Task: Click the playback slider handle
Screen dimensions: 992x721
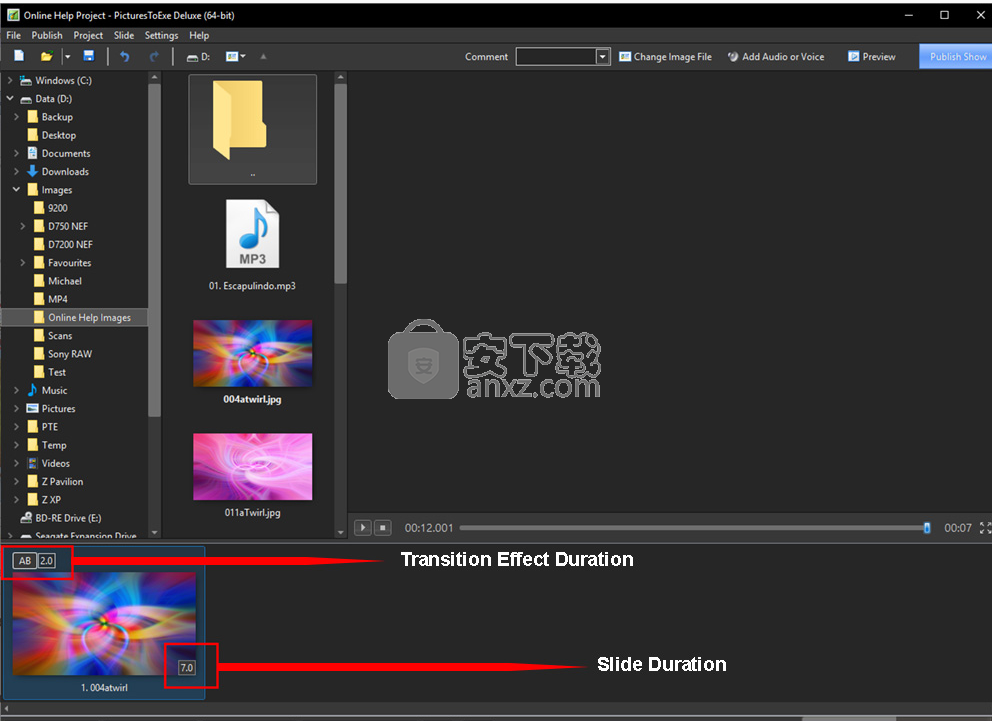Action: (x=927, y=527)
